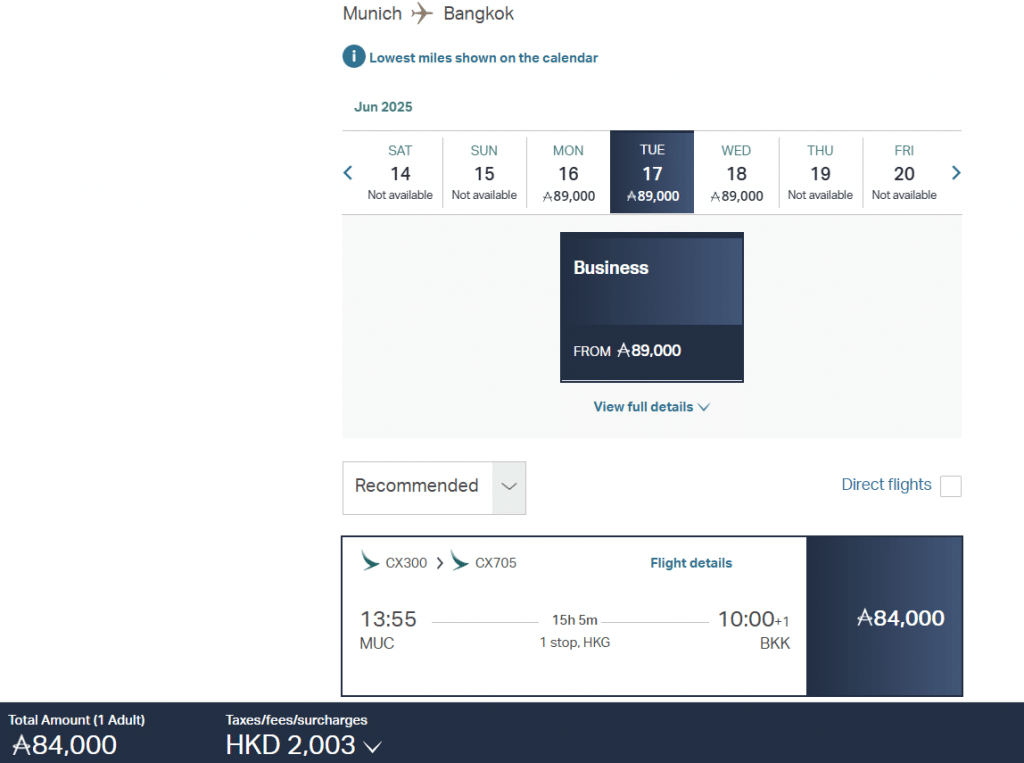Screen dimensions: 1024x763
Task: Select Wednesday 18 date tab
Action: pos(736,172)
